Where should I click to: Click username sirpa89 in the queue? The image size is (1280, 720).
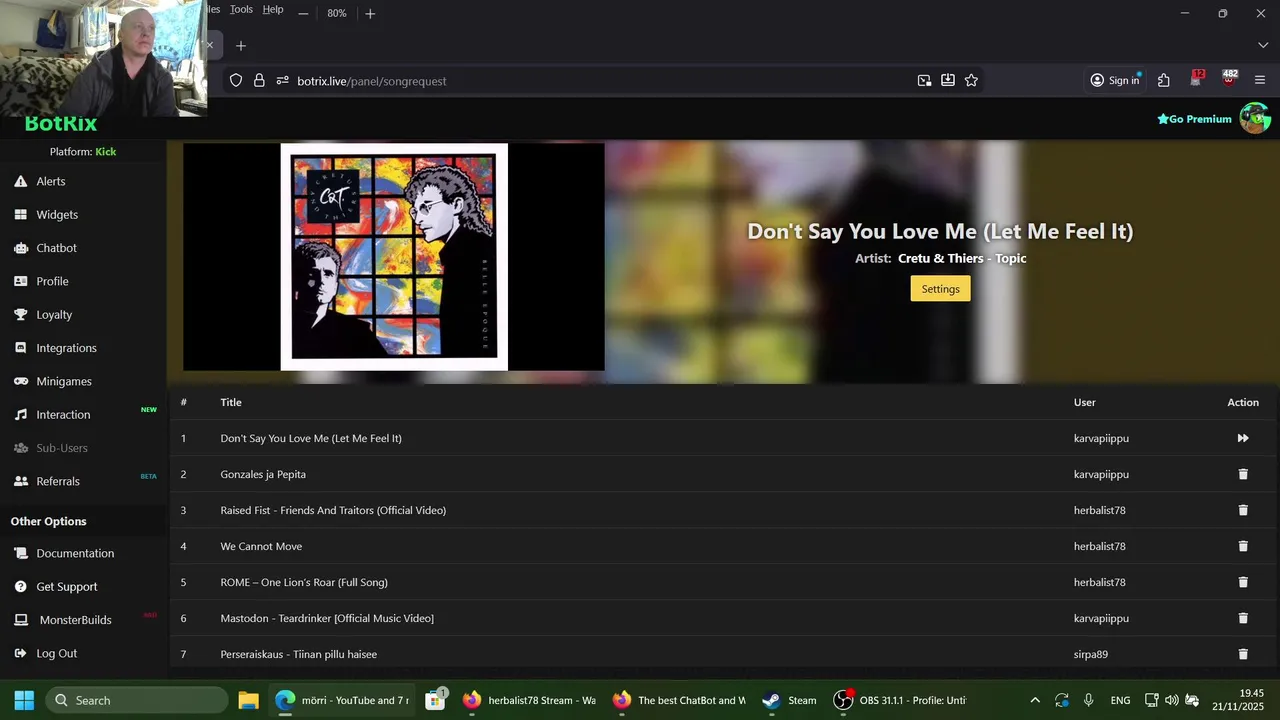tap(1091, 654)
